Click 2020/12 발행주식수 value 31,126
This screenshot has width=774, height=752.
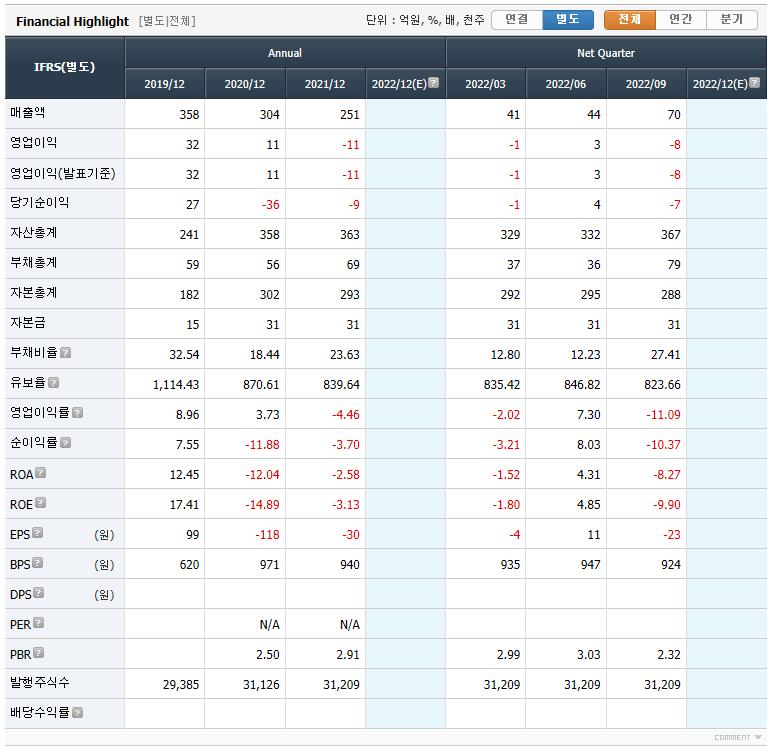tap(261, 684)
